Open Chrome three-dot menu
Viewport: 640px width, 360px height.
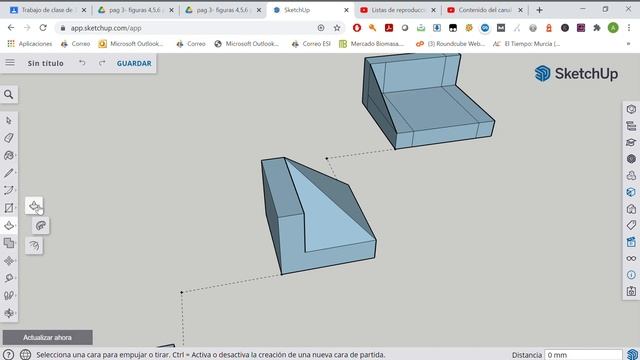(629, 28)
